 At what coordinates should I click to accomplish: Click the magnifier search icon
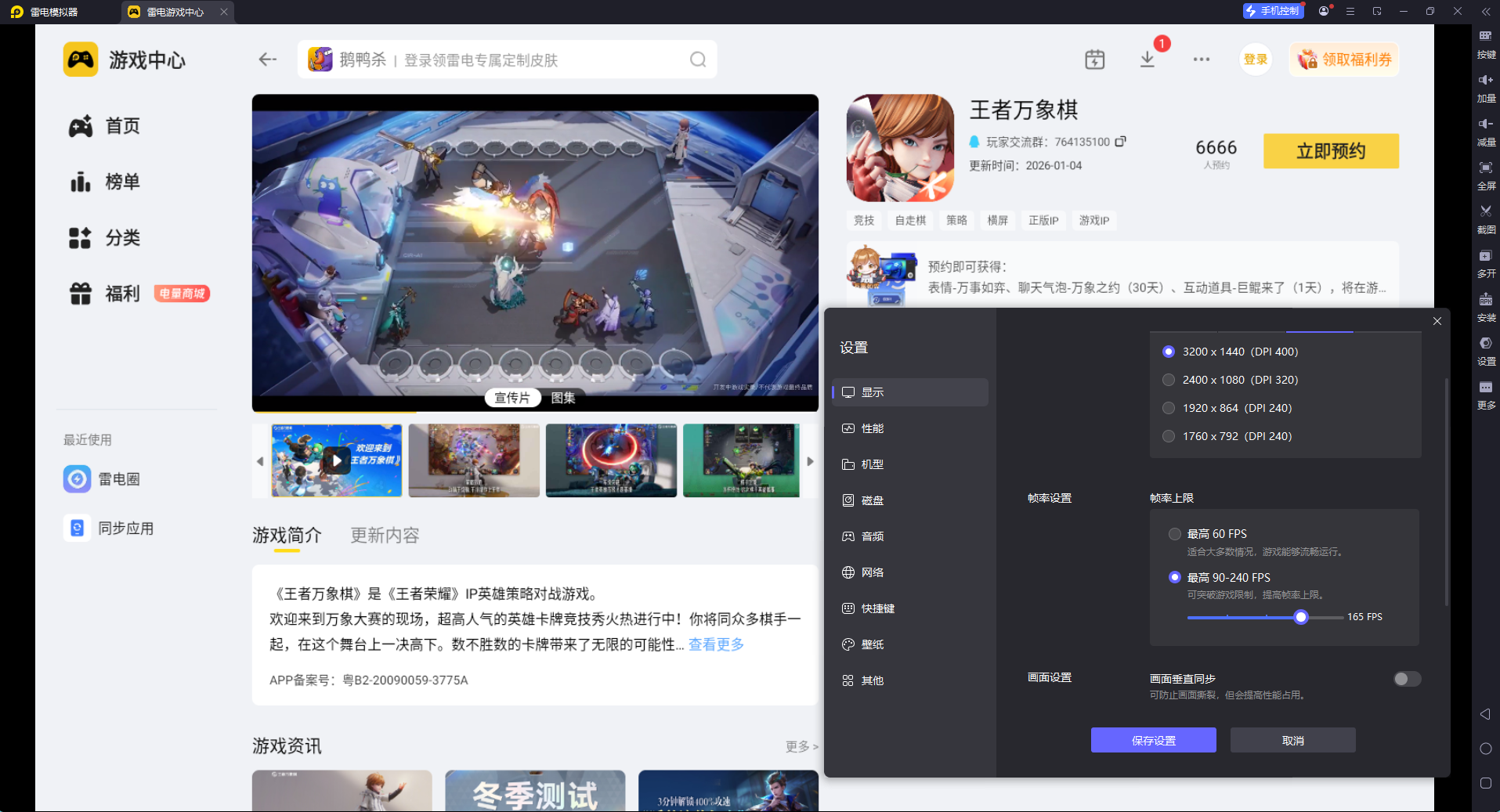pyautogui.click(x=698, y=60)
